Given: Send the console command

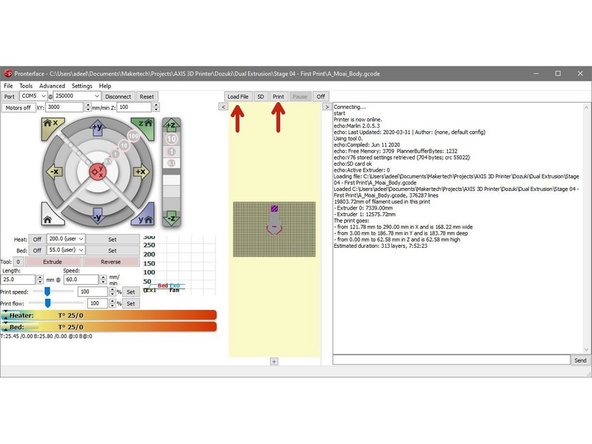Looking at the screenshot, I should [x=580, y=360].
